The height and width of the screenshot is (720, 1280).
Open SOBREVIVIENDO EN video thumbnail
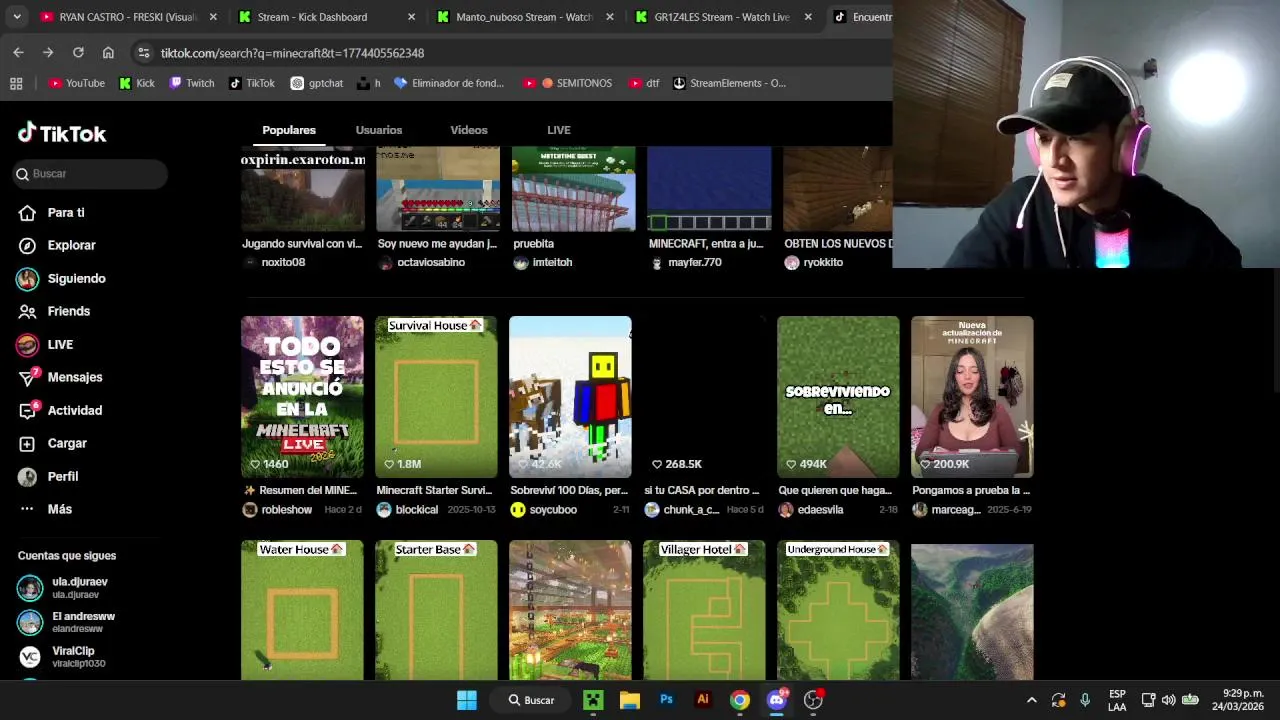click(x=838, y=397)
